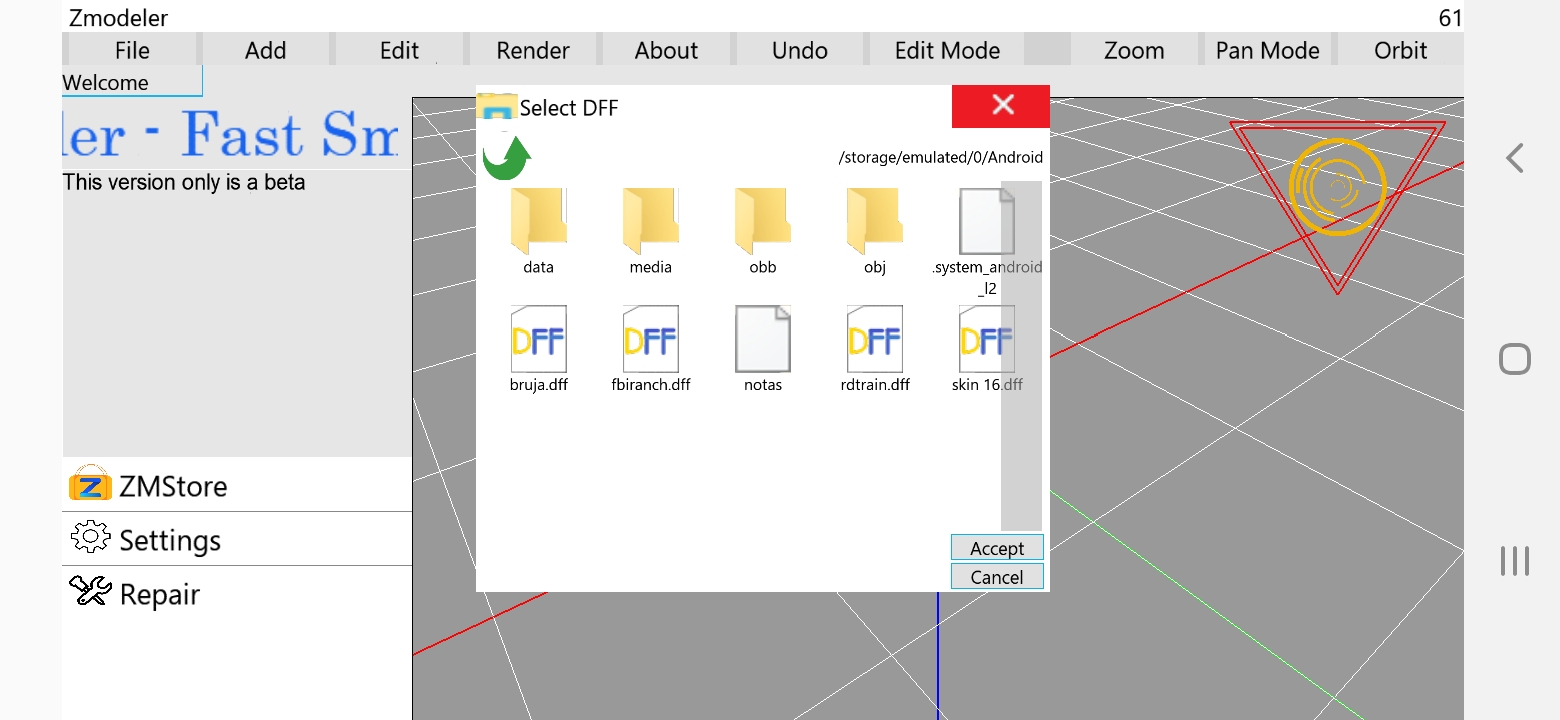This screenshot has height=720, width=1560.
Task: Switch to Edit Mode
Action: [x=947, y=50]
